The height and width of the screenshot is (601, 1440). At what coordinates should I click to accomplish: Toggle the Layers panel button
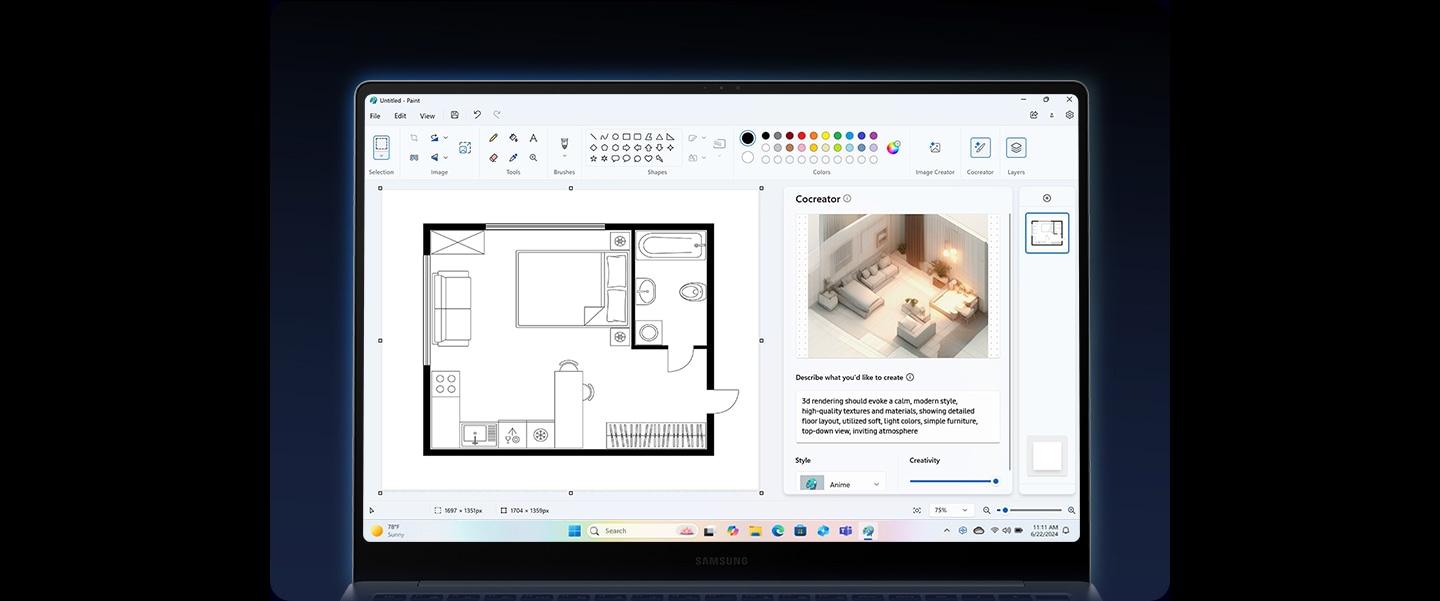1016,147
